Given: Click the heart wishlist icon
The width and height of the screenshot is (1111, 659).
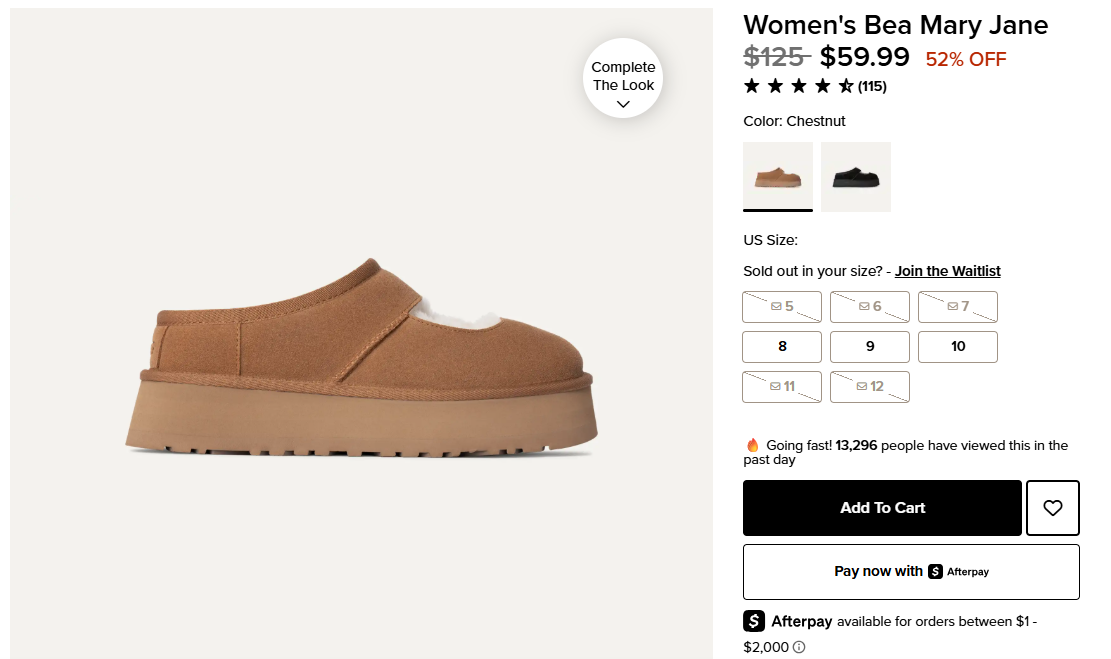Looking at the screenshot, I should (1052, 508).
